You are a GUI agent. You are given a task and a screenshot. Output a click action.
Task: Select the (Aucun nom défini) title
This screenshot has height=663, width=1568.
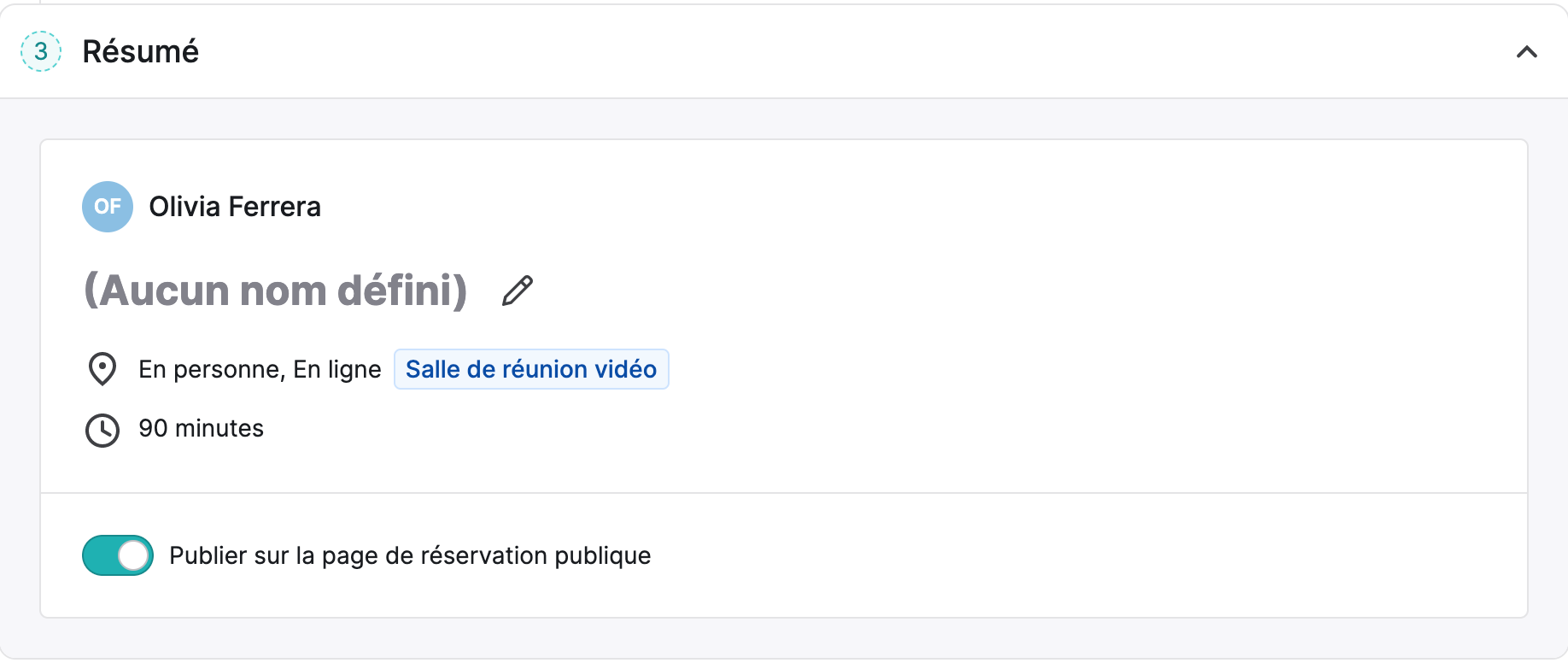276,290
